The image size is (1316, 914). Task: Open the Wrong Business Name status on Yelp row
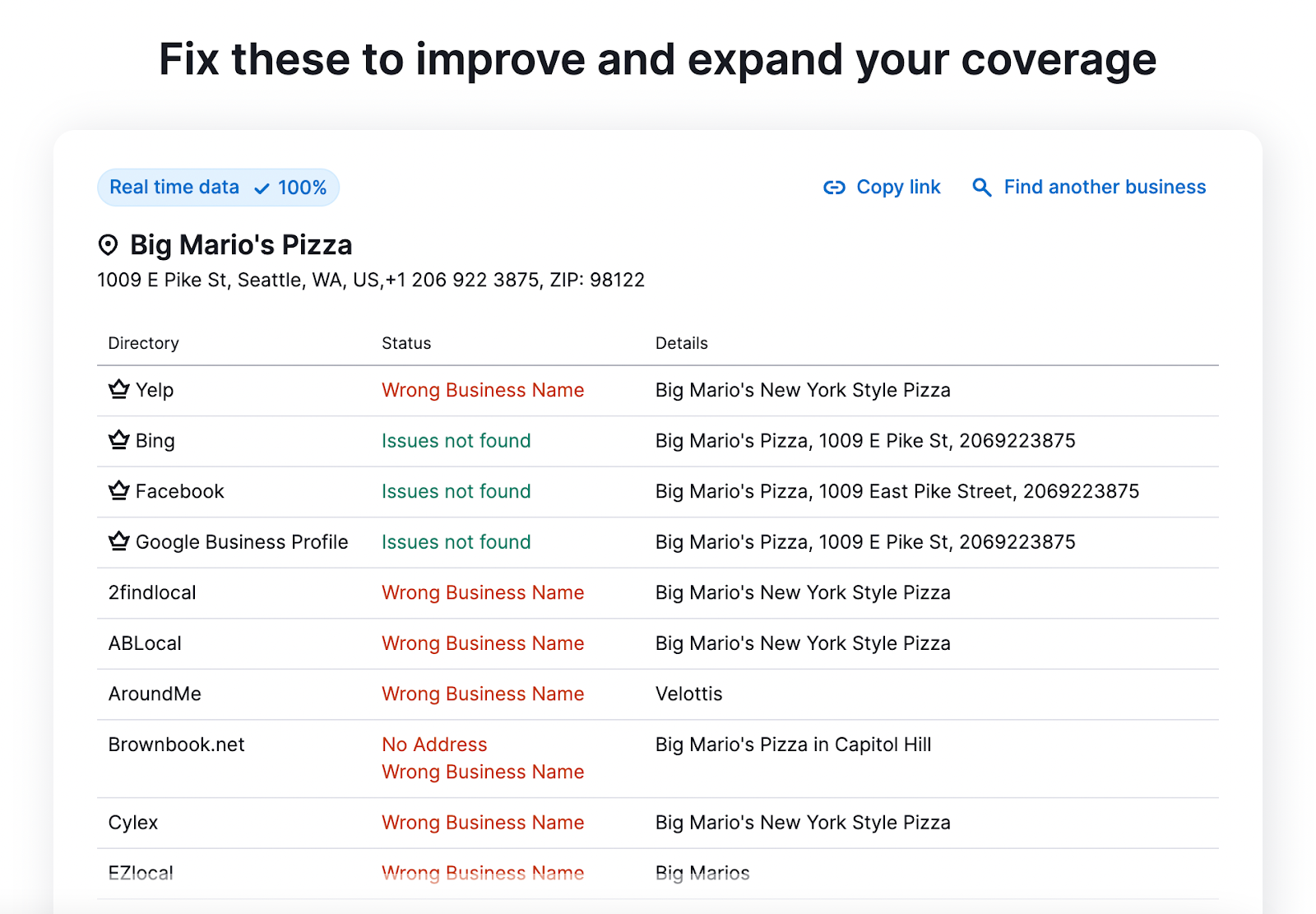(483, 390)
